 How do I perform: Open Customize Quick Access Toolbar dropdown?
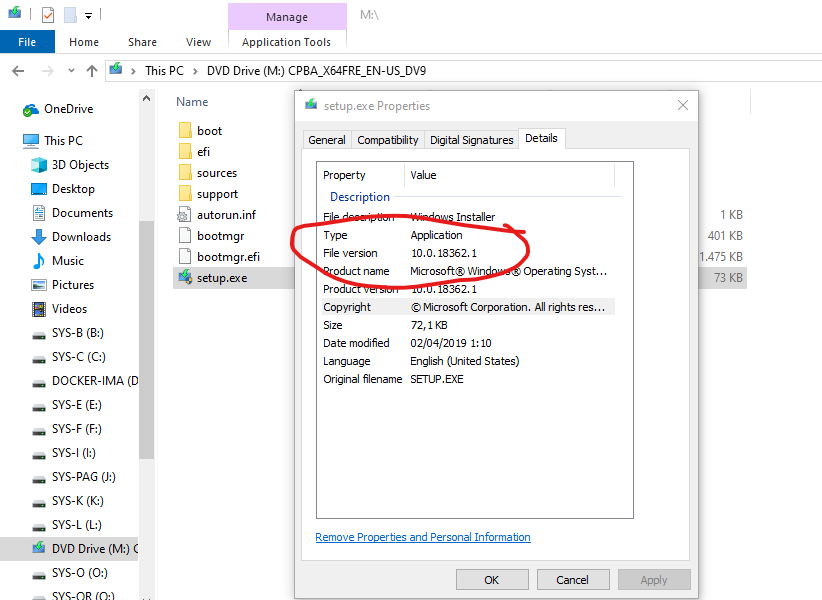(89, 16)
